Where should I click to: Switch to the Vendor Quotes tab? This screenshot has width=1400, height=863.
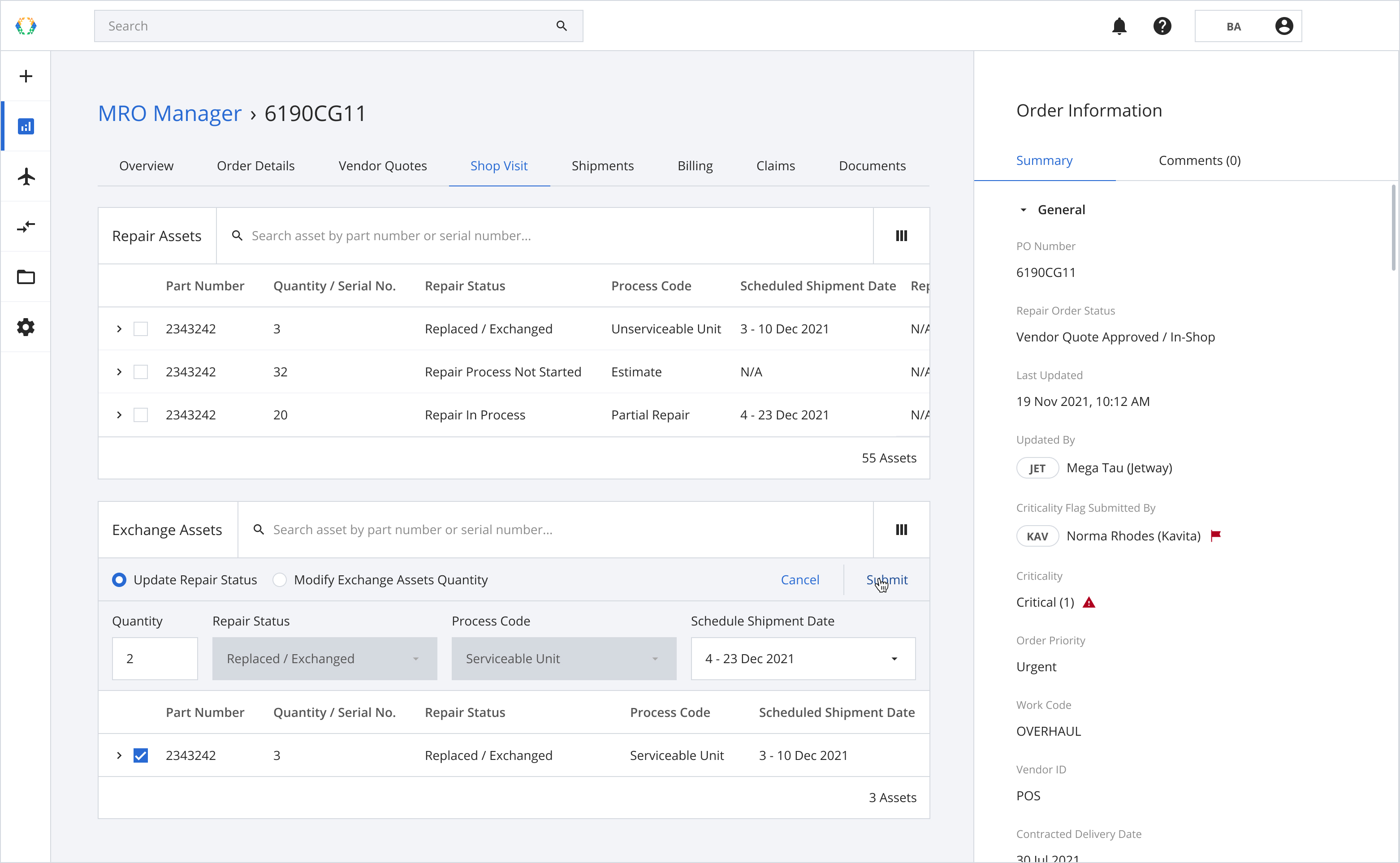click(382, 166)
